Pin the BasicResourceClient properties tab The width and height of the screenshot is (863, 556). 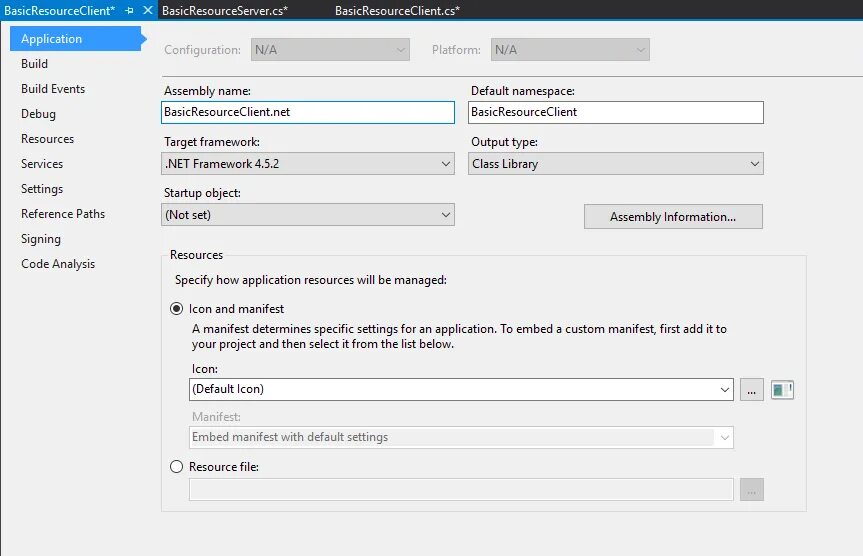pyautogui.click(x=129, y=10)
